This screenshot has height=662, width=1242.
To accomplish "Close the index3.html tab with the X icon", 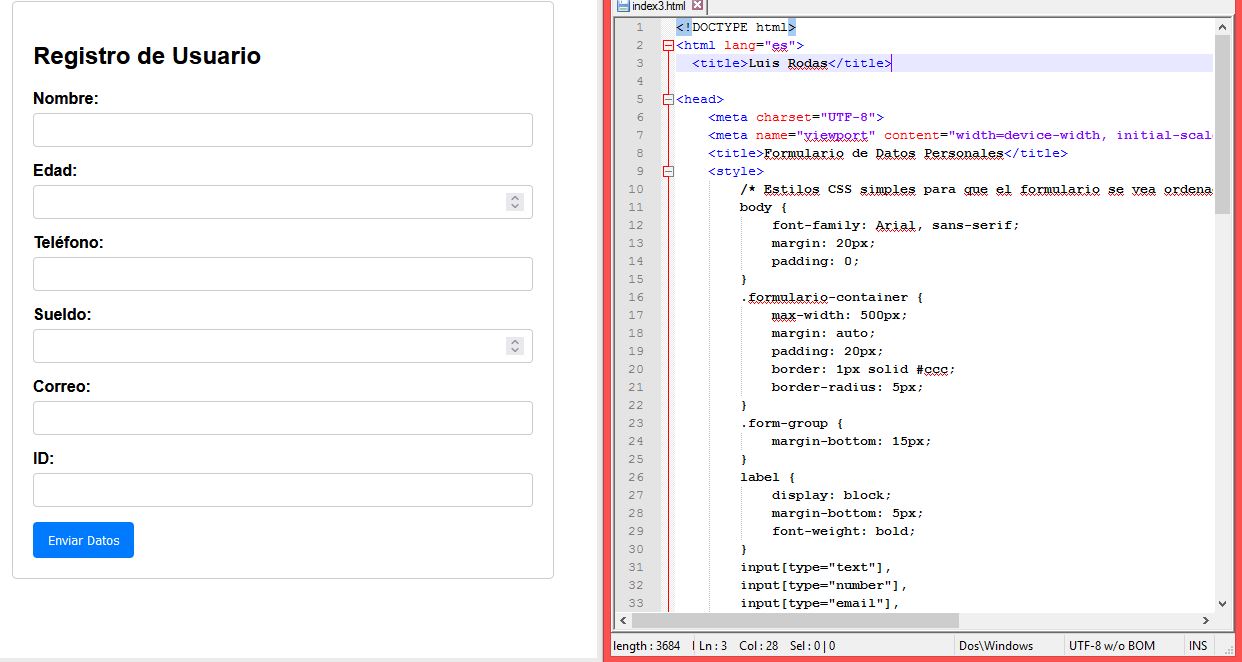I will pyautogui.click(x=698, y=6).
